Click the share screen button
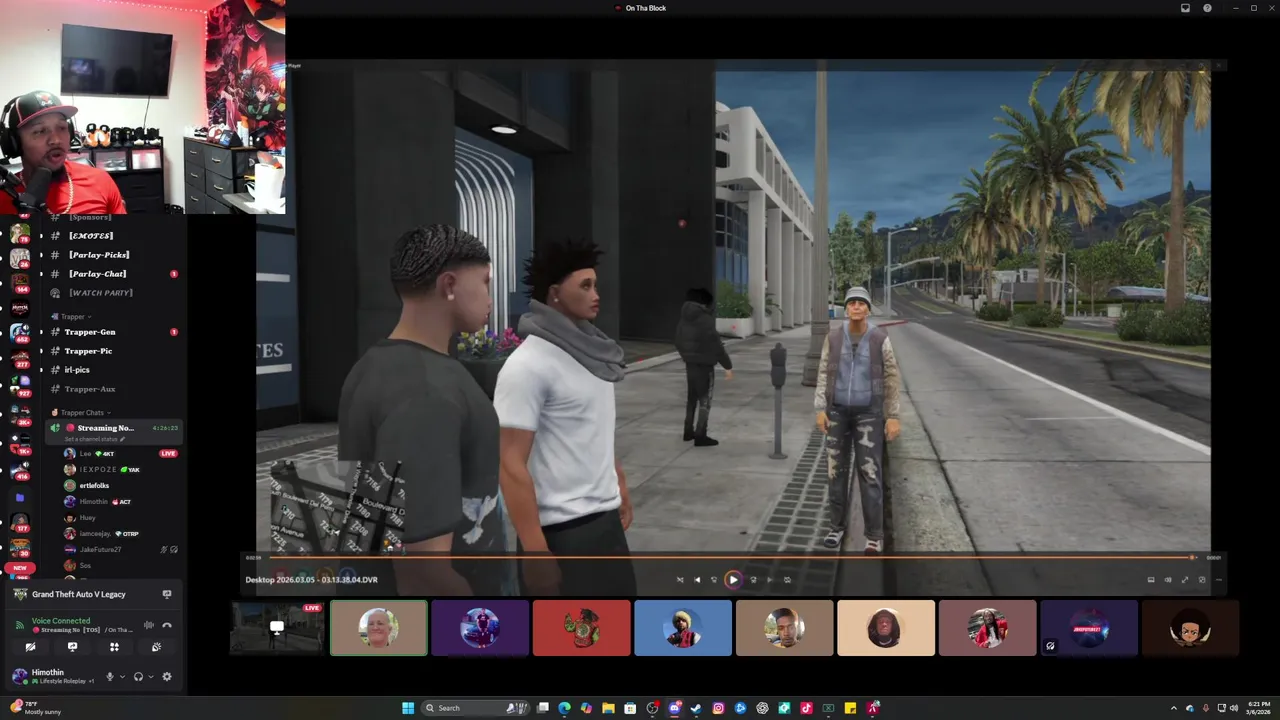1280x720 pixels. pyautogui.click(x=72, y=647)
